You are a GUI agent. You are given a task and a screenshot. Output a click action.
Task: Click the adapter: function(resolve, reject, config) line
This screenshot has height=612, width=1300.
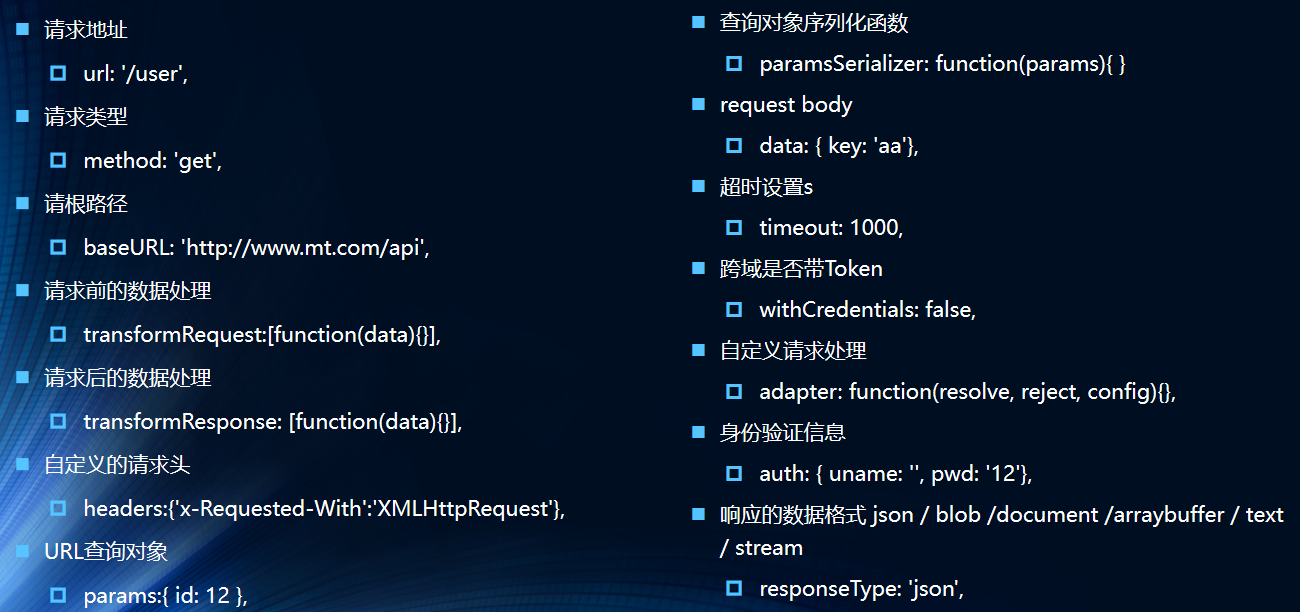[x=968, y=392]
